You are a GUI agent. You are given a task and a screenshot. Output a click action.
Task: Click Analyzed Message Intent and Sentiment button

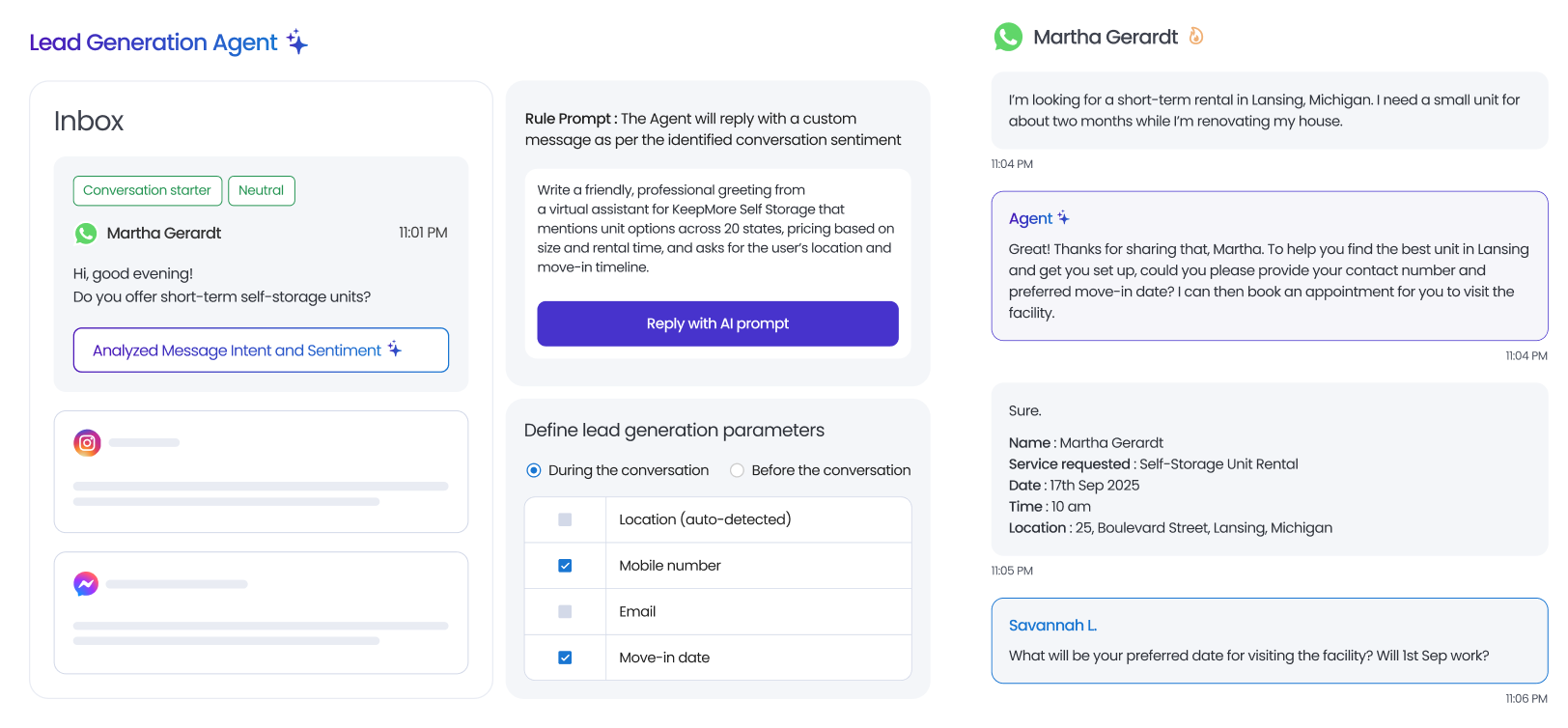(x=238, y=350)
